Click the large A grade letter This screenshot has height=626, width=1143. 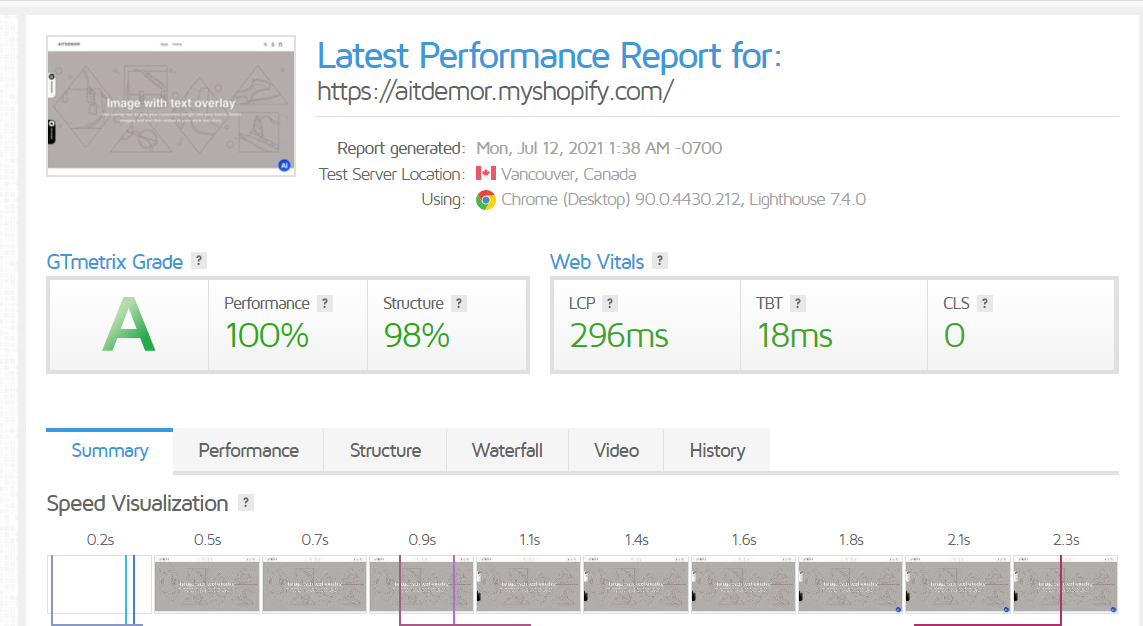point(128,325)
